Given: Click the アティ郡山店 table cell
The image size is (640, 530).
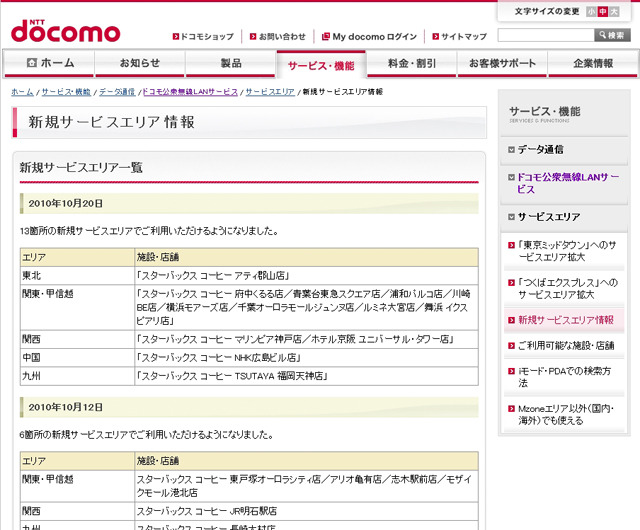Looking at the screenshot, I should coord(307,276).
